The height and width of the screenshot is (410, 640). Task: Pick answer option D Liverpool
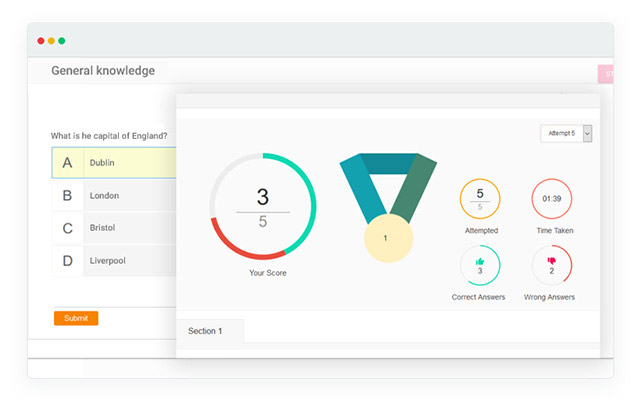point(113,261)
